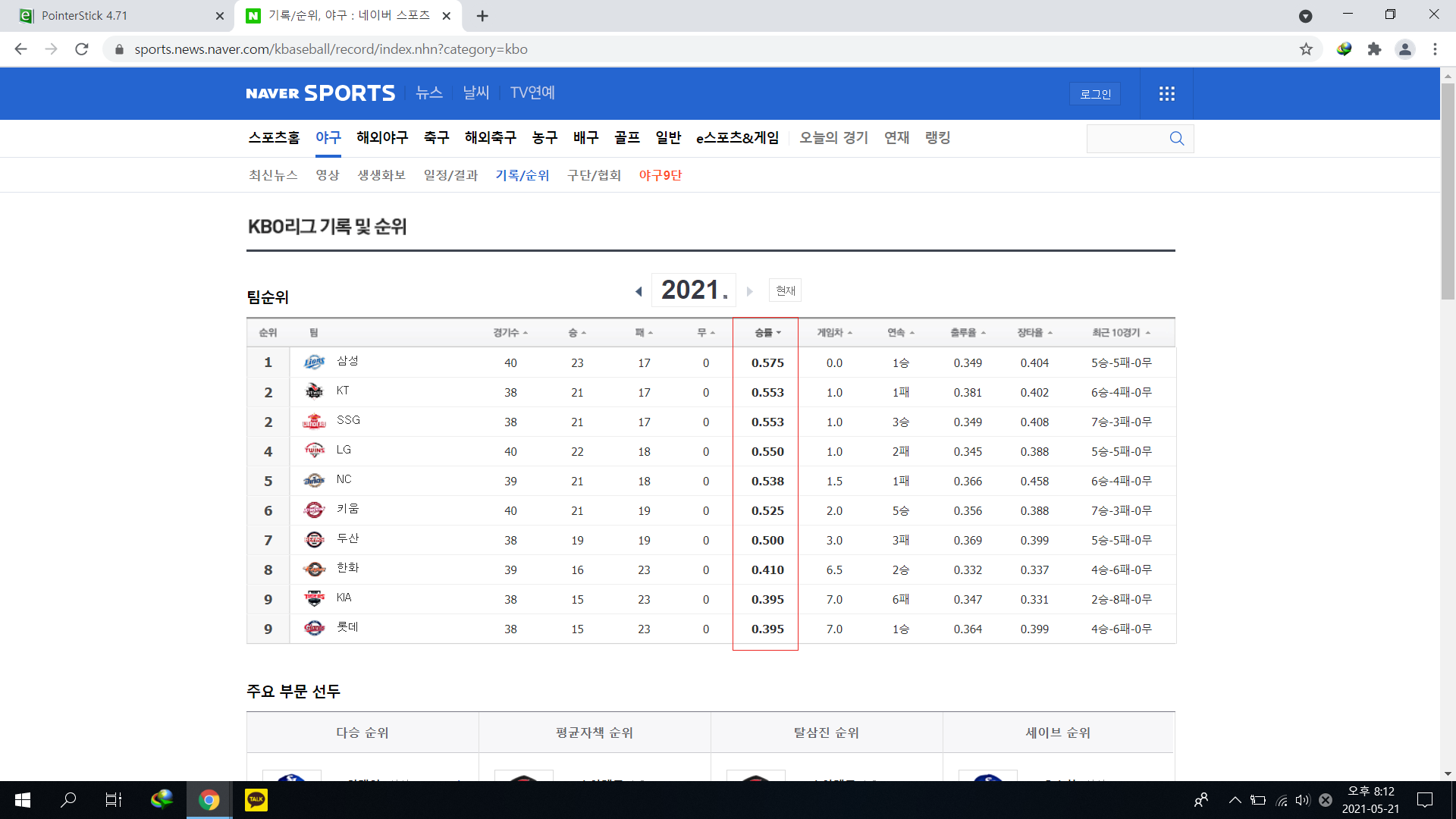Sort table by 무 column

pos(706,333)
